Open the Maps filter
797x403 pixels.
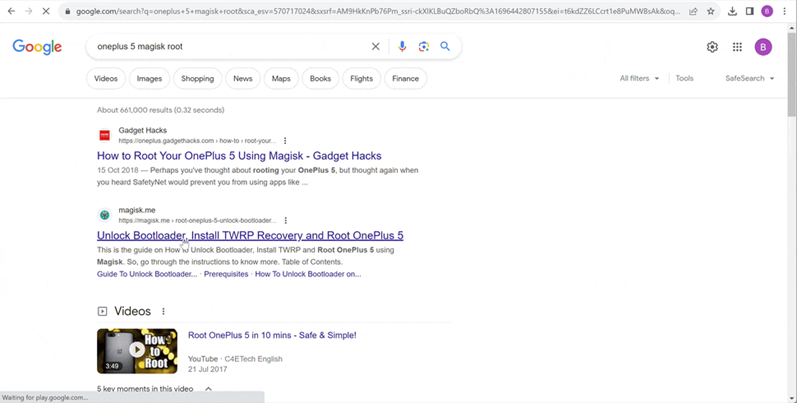click(x=281, y=78)
